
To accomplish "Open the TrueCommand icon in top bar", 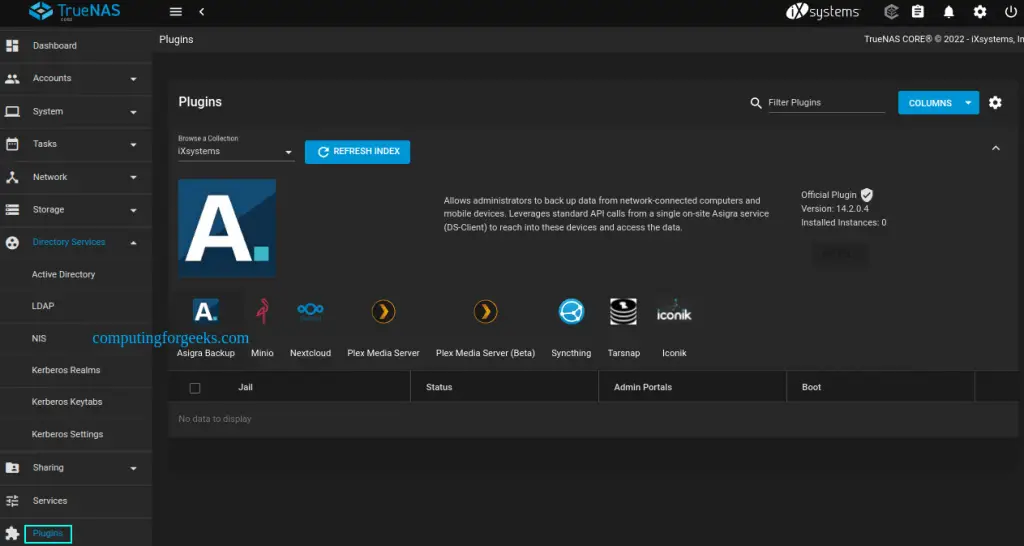I will [891, 12].
